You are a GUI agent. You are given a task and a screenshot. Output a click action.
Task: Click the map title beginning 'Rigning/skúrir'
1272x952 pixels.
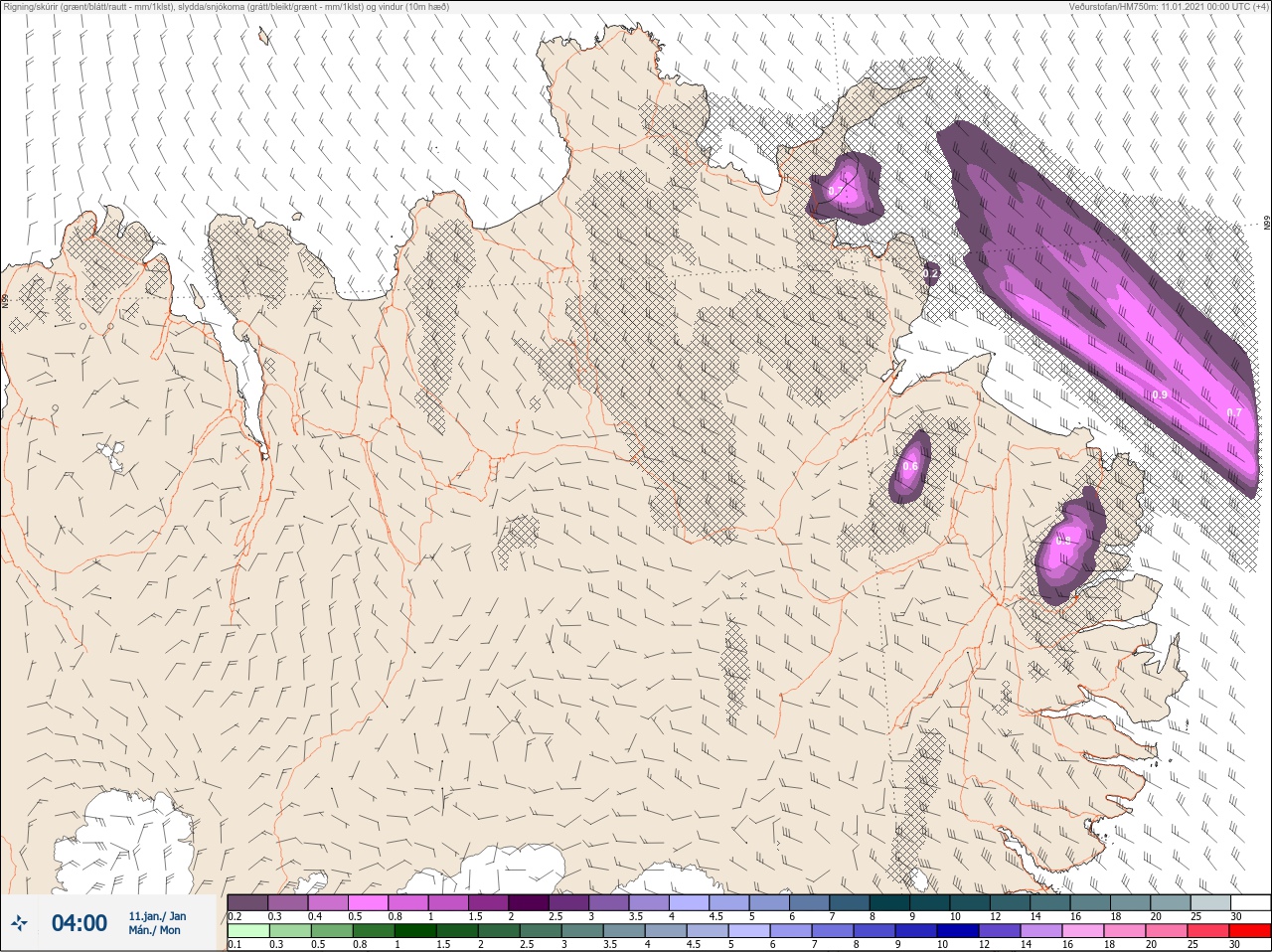coord(226,7)
